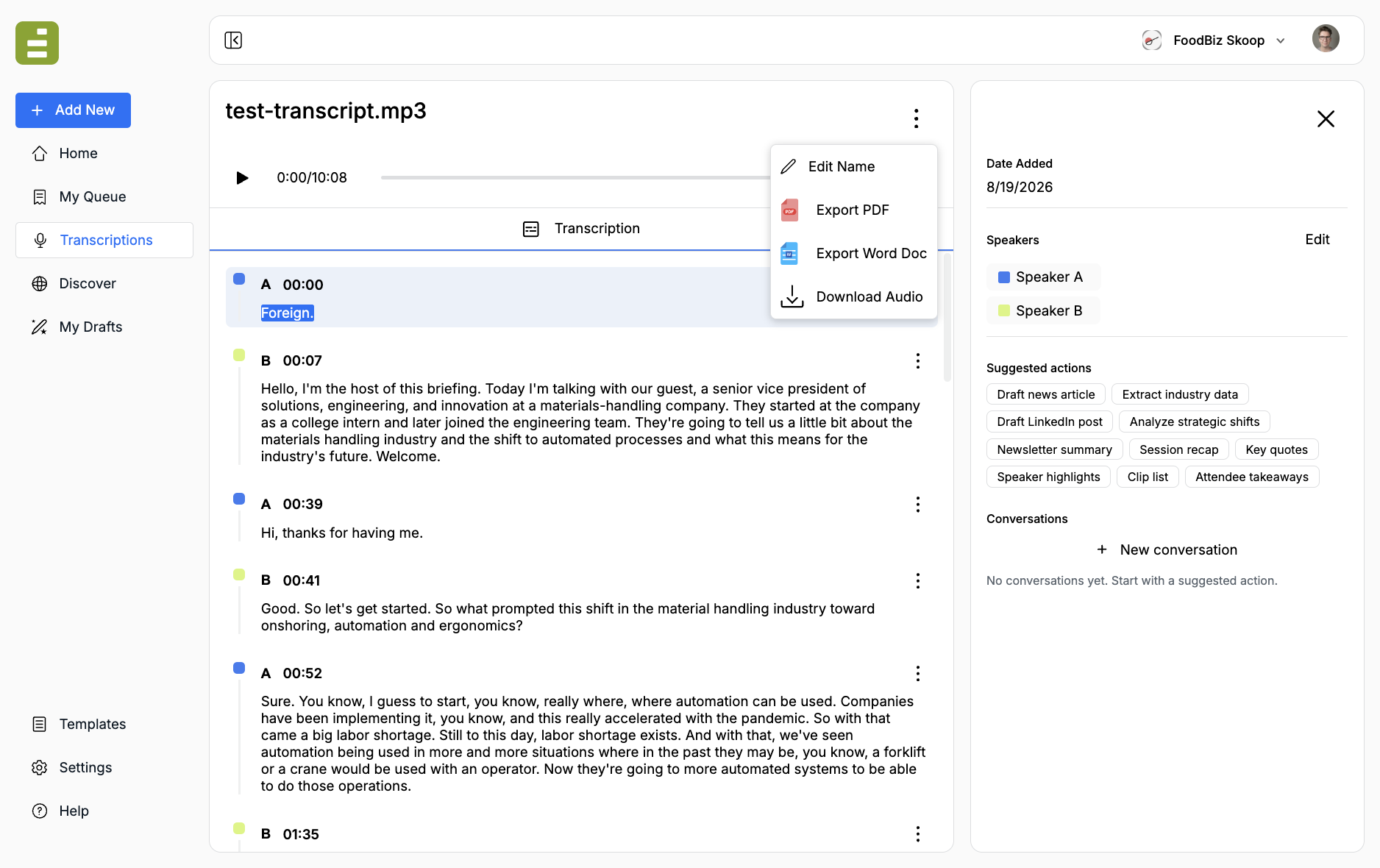Switch to the Transcription tab
This screenshot has height=868, width=1380.
coord(581,229)
